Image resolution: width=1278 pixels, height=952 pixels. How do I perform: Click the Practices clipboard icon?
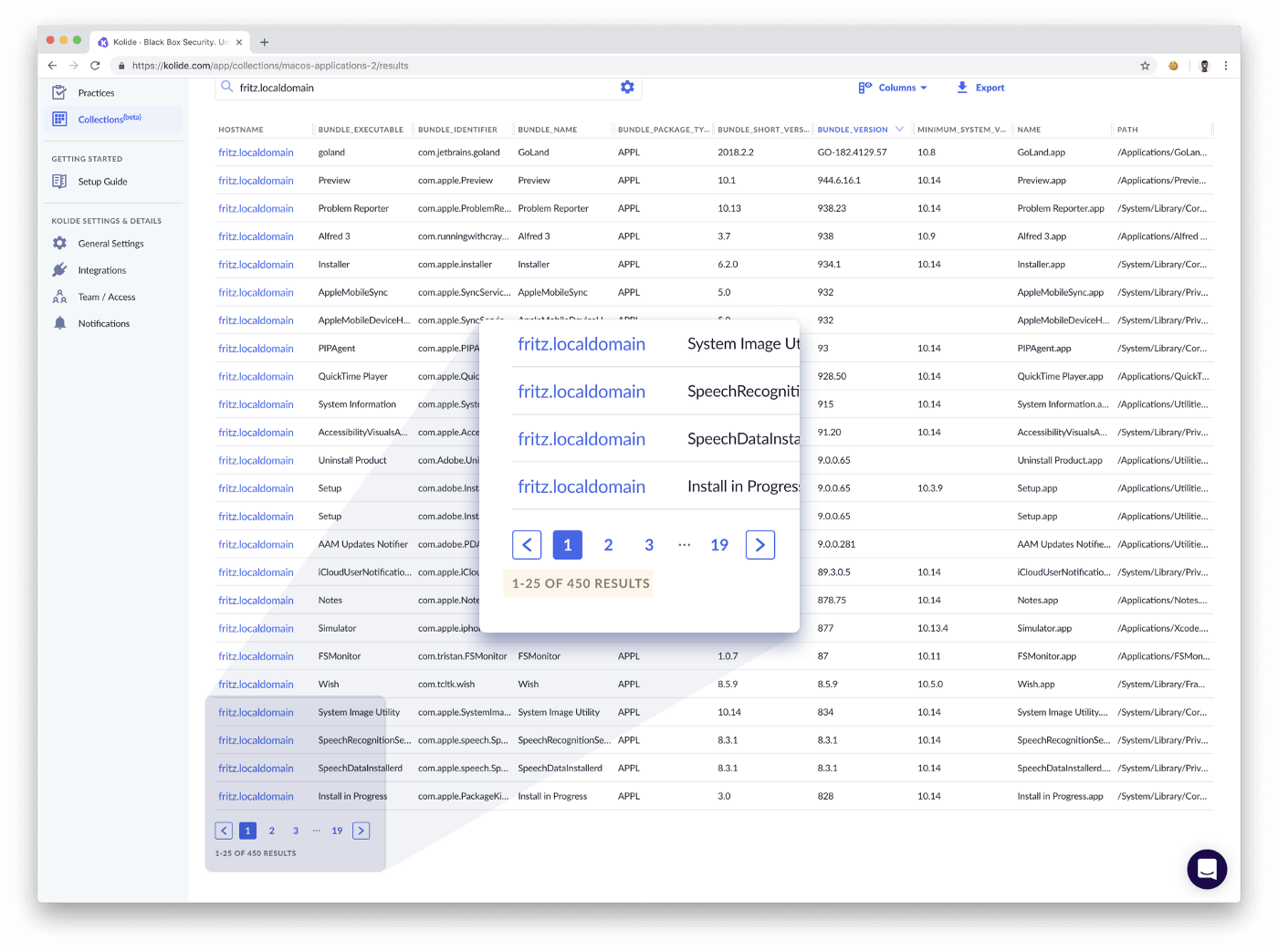click(58, 92)
